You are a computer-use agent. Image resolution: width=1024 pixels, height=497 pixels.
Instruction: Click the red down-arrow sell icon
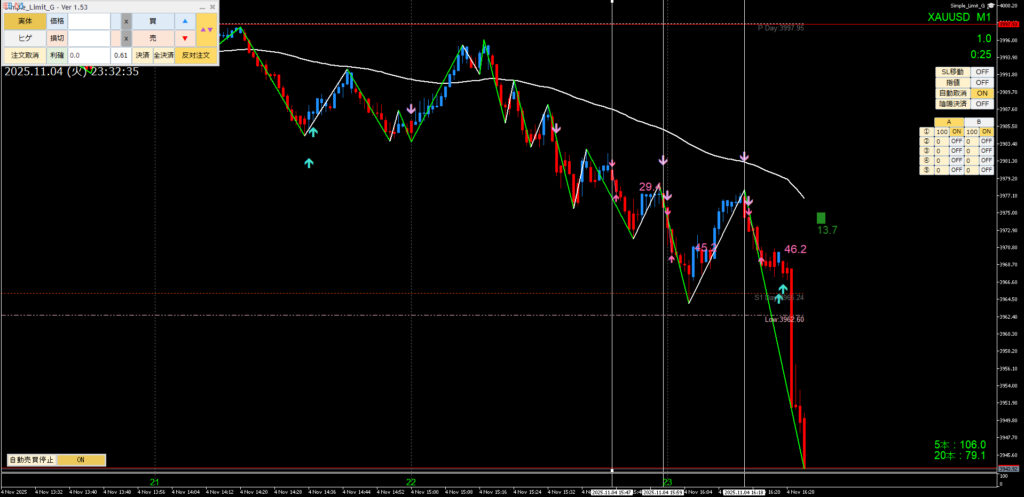pos(184,38)
